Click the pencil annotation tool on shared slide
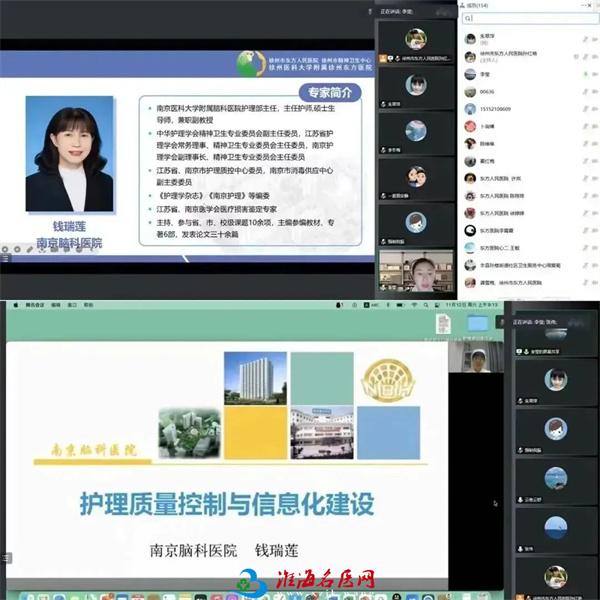 29,249
